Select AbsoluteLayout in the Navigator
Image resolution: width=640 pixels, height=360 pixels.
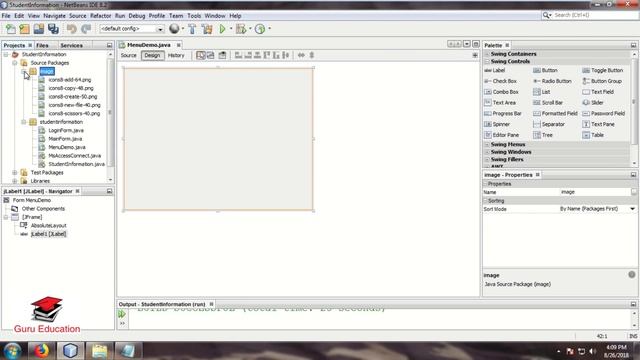coord(48,225)
